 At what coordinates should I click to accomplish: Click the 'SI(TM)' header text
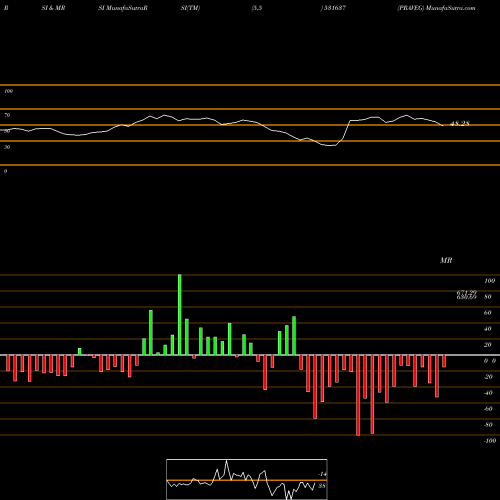190,8
